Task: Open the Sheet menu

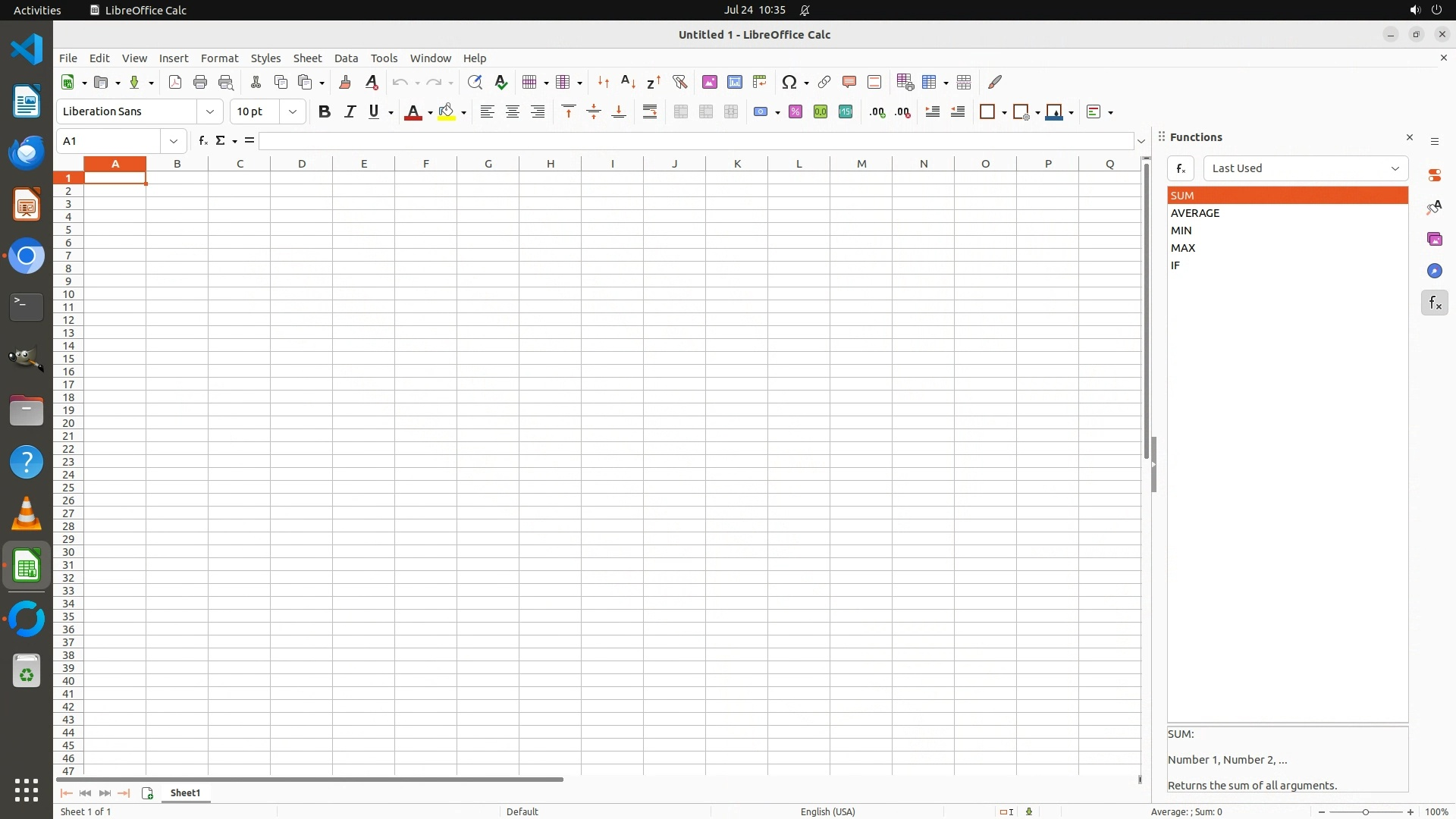Action: [x=307, y=58]
